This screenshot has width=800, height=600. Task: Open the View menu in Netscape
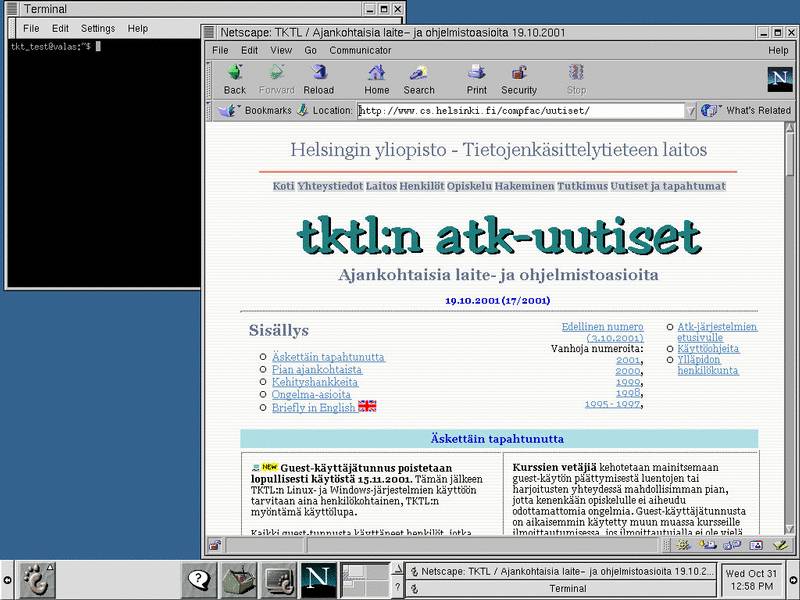[281, 50]
